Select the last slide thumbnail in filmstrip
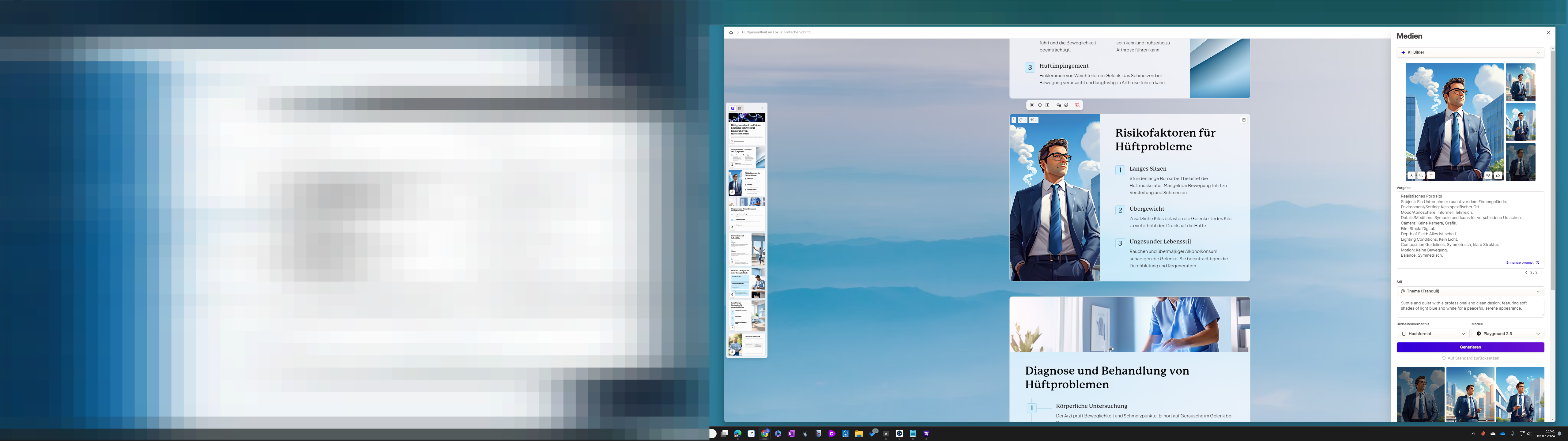 pos(747,344)
